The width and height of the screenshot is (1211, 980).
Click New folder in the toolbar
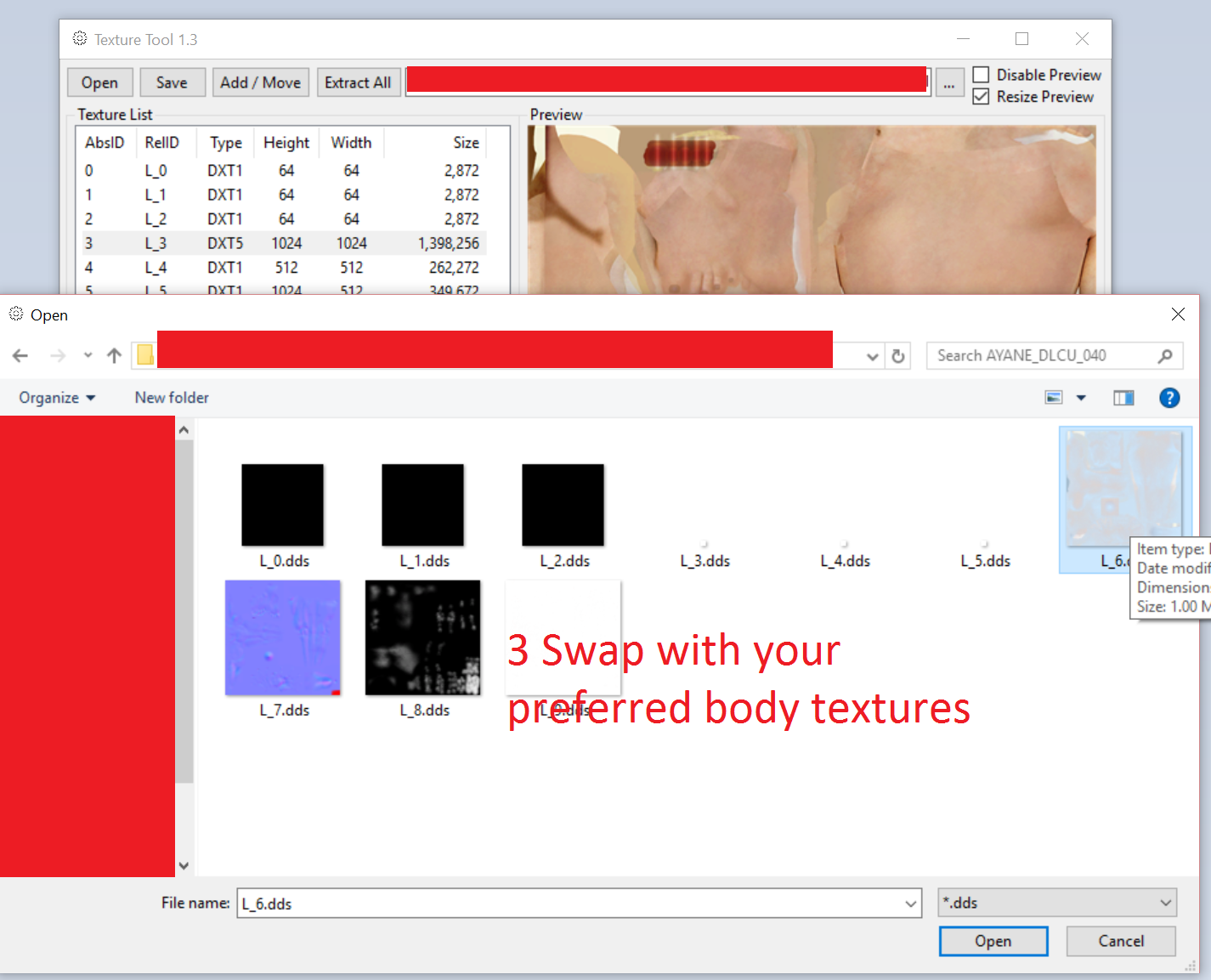pyautogui.click(x=172, y=398)
